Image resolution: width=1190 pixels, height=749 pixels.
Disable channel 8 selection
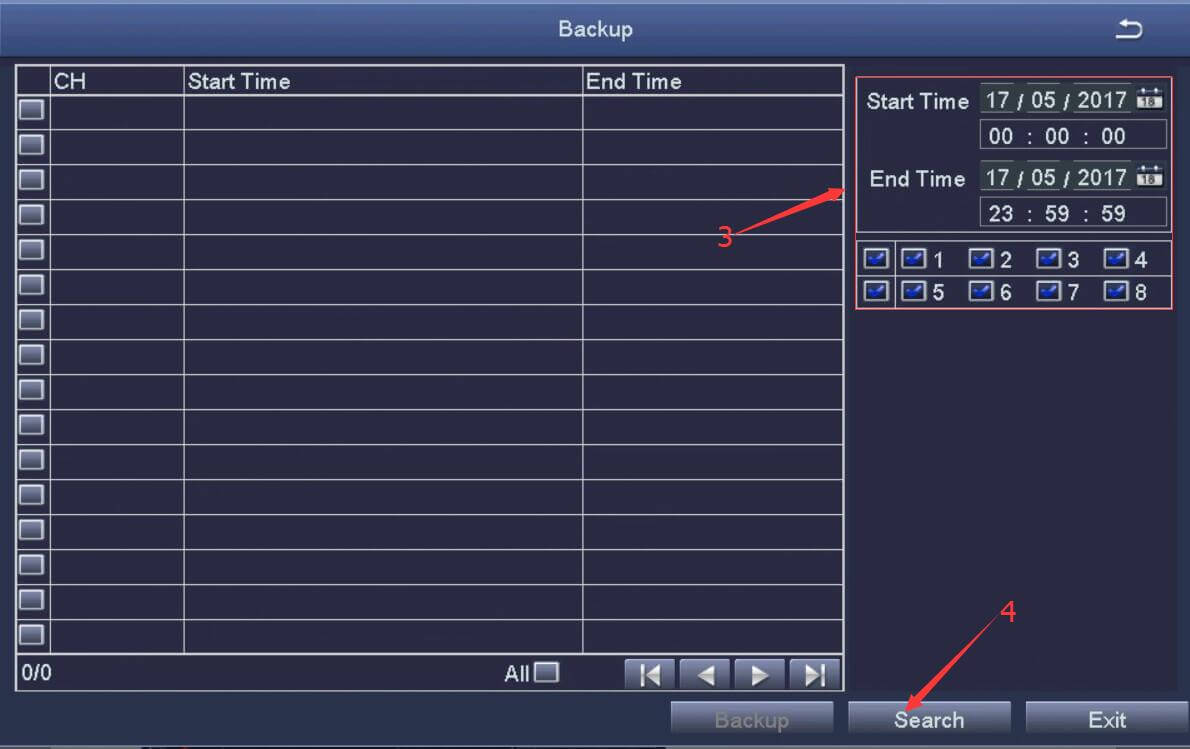(x=1115, y=291)
